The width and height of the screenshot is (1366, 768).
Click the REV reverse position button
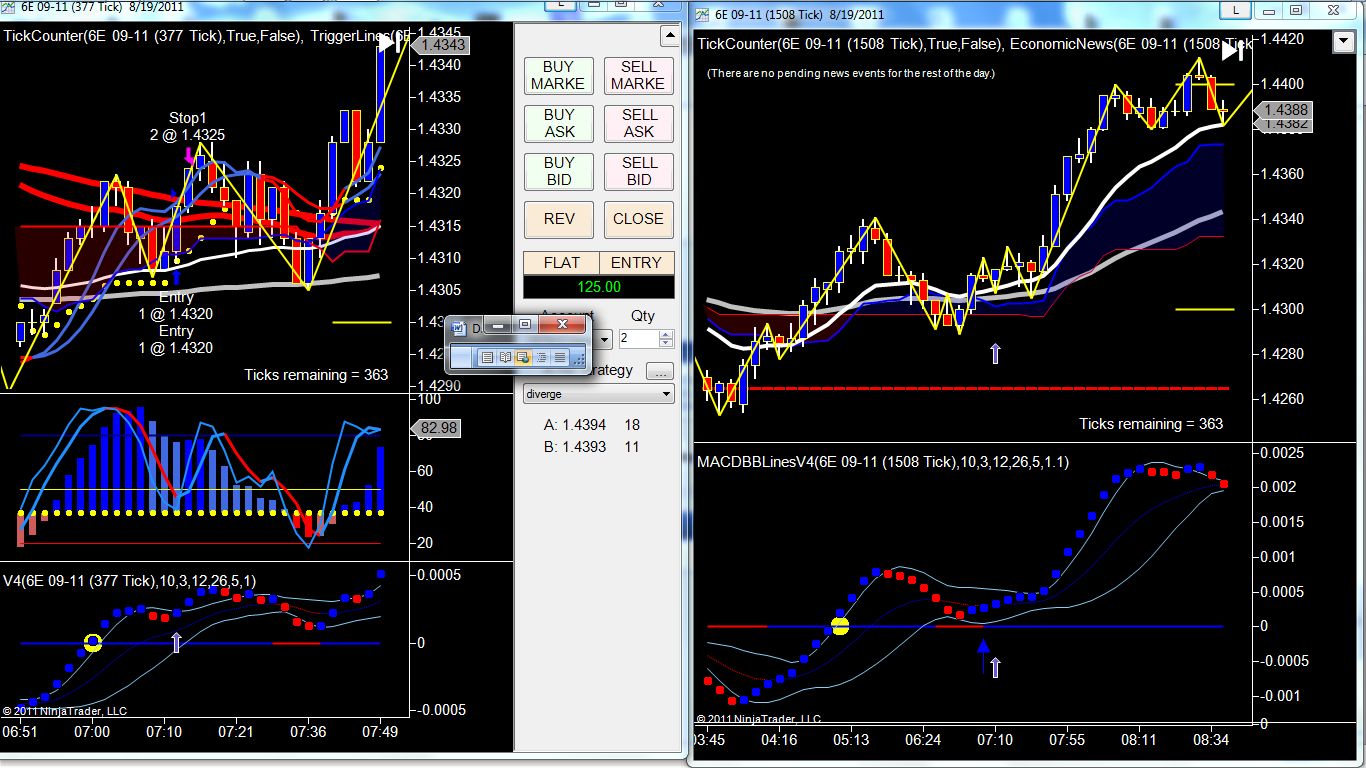pyautogui.click(x=559, y=220)
